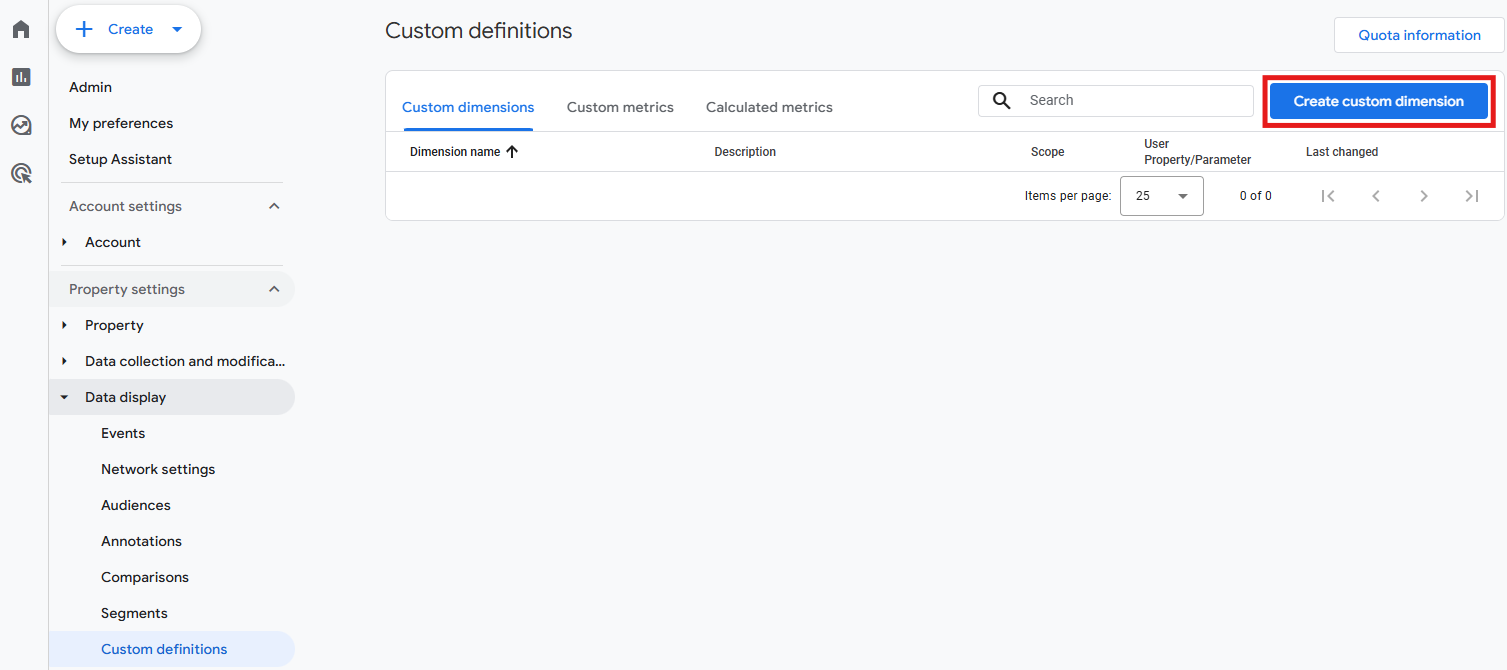The image size is (1507, 670).
Task: Go to next page of table
Action: pyautogui.click(x=1424, y=196)
